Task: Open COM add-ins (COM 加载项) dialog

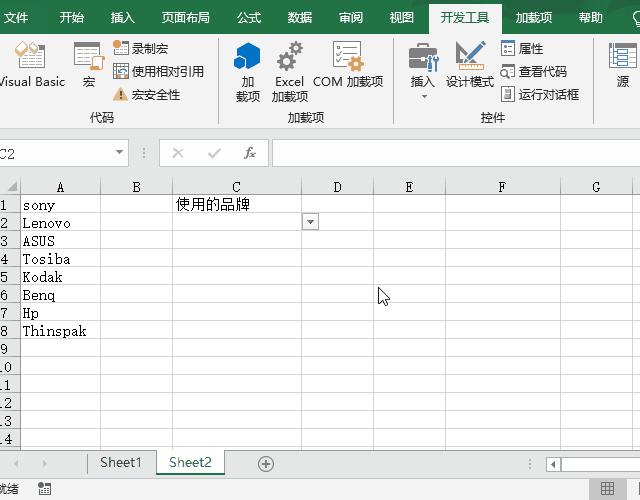Action: pos(348,64)
